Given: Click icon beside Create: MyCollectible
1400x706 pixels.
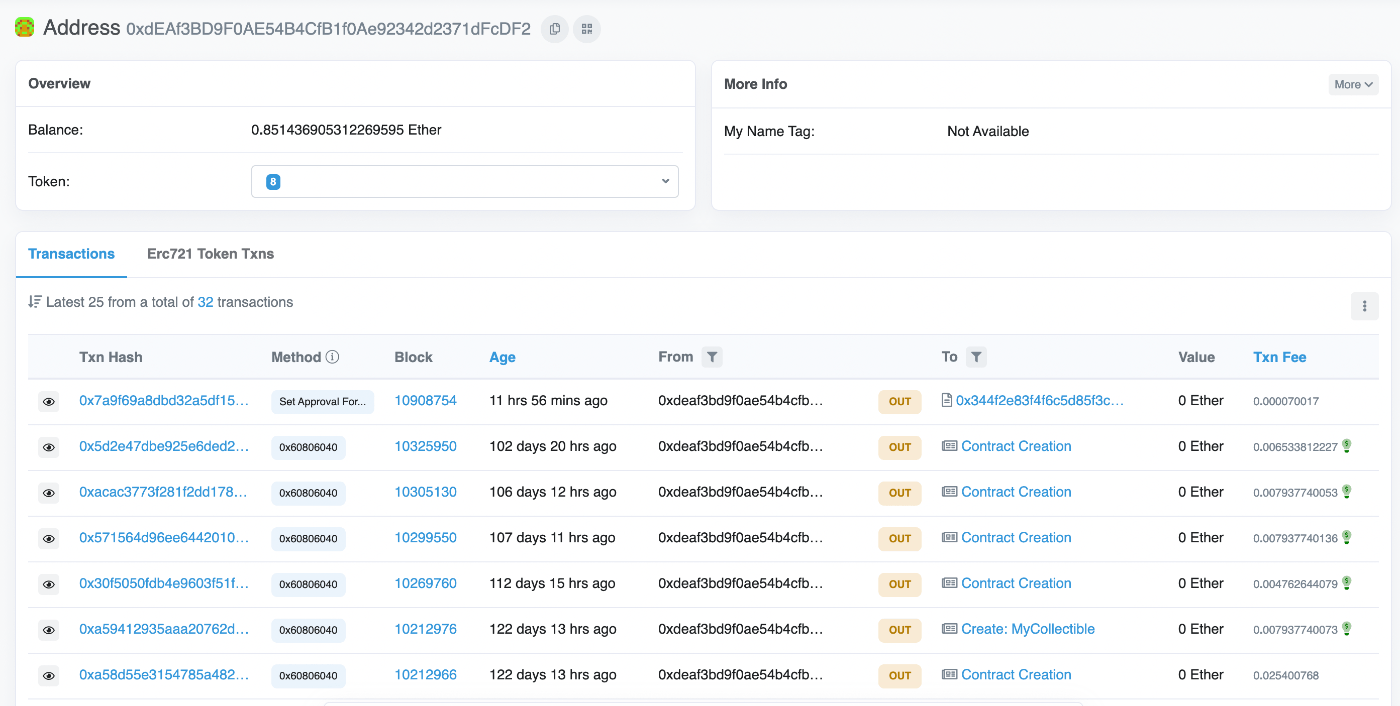Looking at the screenshot, I should 949,629.
